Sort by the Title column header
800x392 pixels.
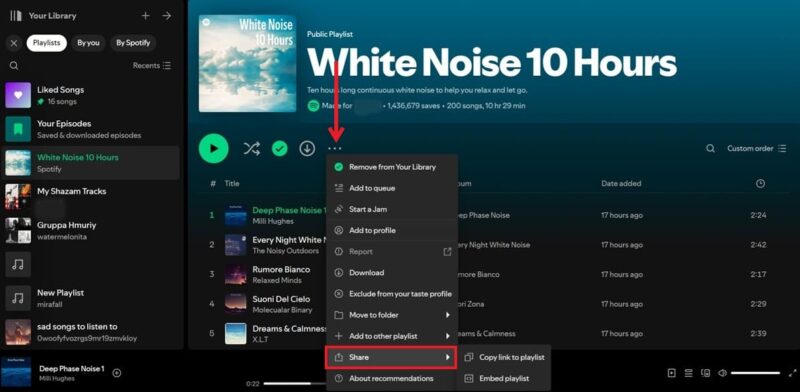232,183
